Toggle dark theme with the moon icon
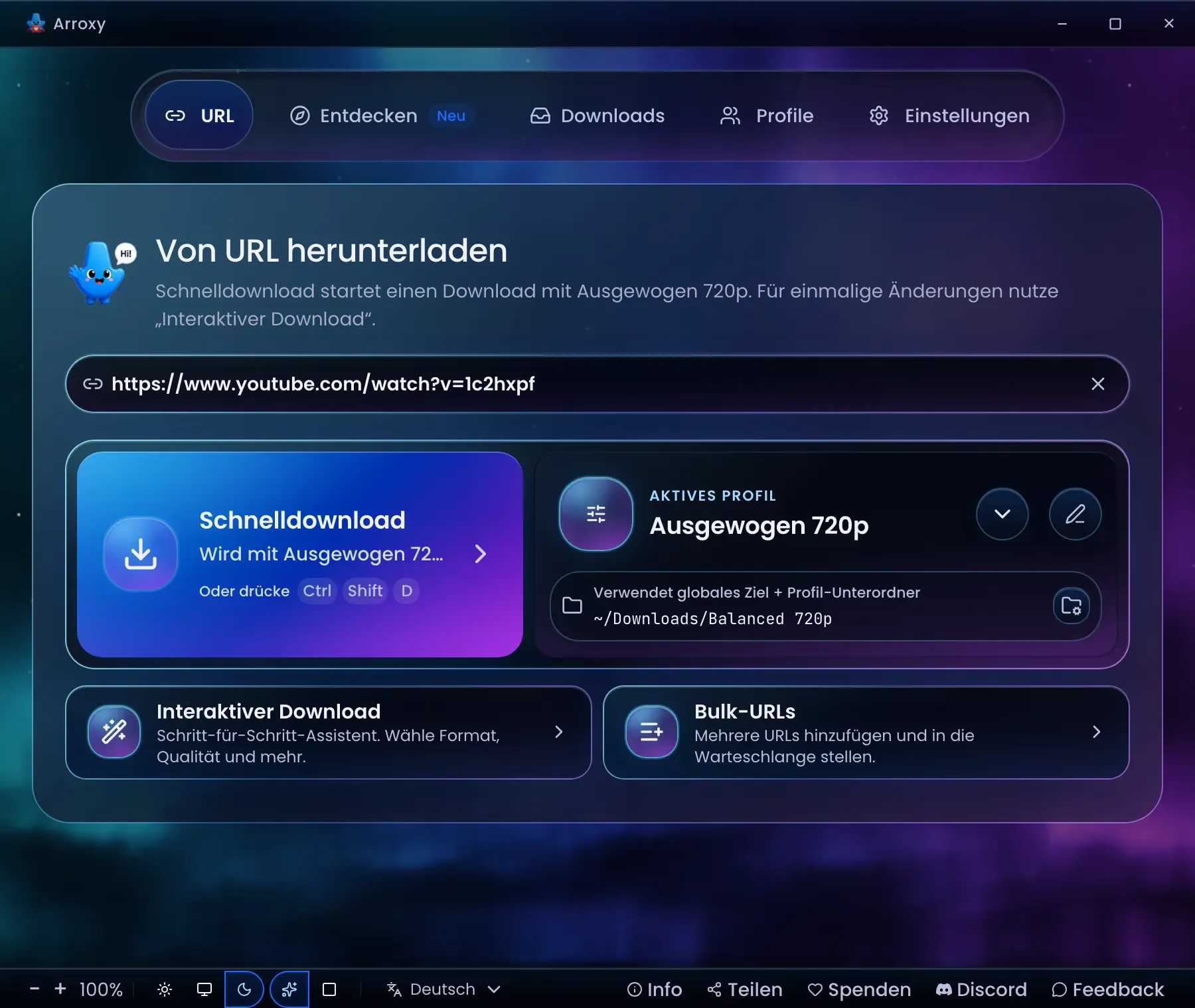Screen dimensions: 1195x1008 (244, 989)
